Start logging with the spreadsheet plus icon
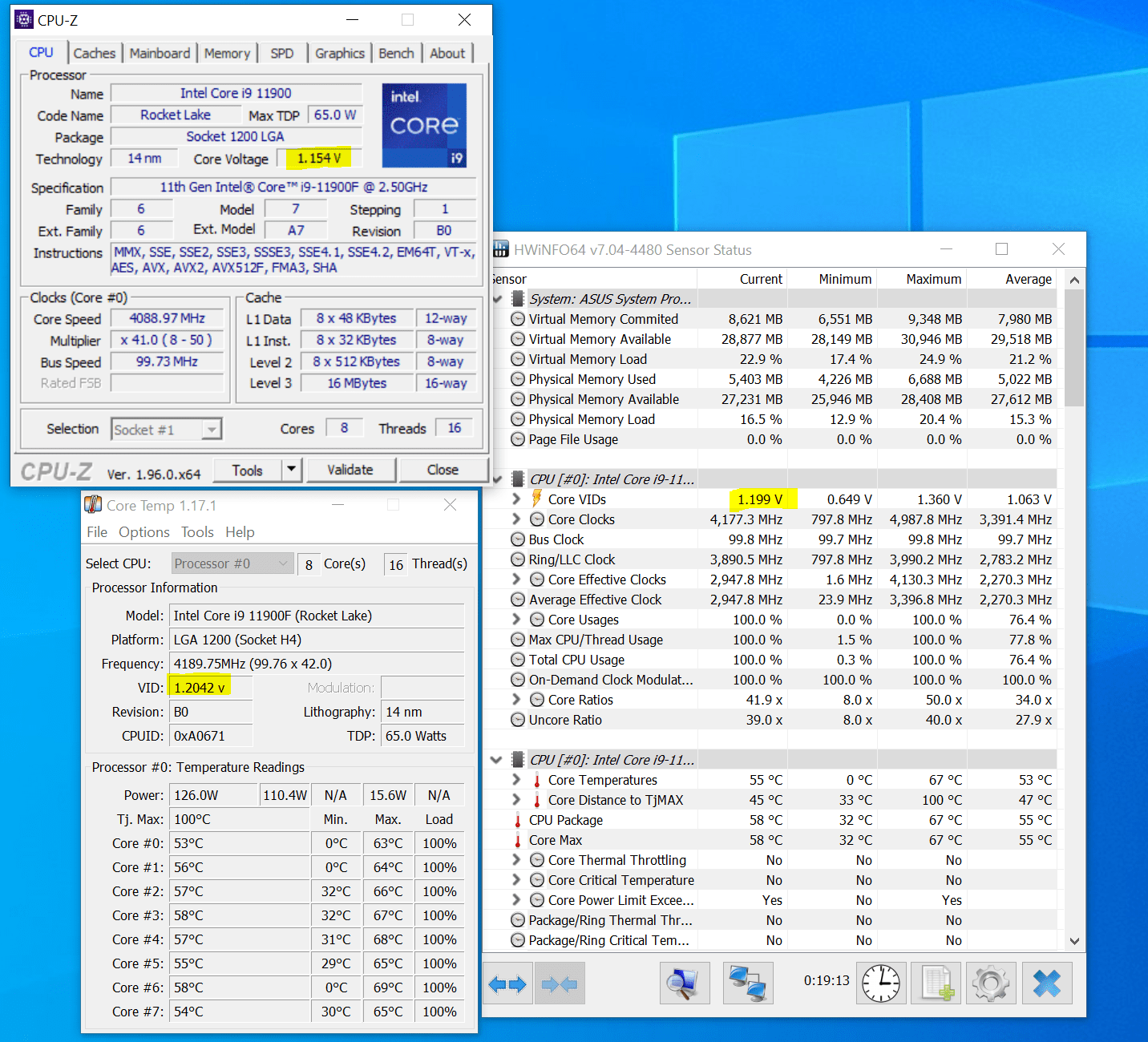 pyautogui.click(x=936, y=983)
